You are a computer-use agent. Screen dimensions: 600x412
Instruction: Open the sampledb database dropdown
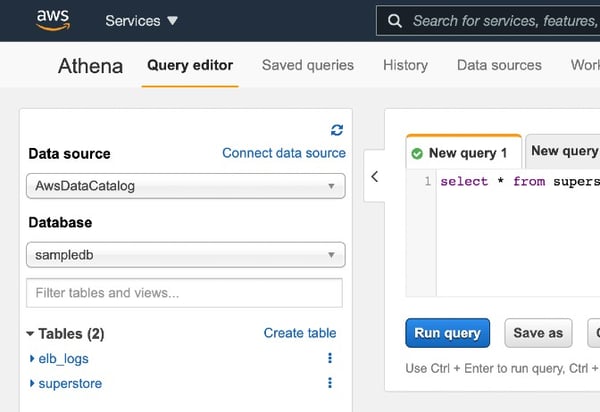[186, 255]
